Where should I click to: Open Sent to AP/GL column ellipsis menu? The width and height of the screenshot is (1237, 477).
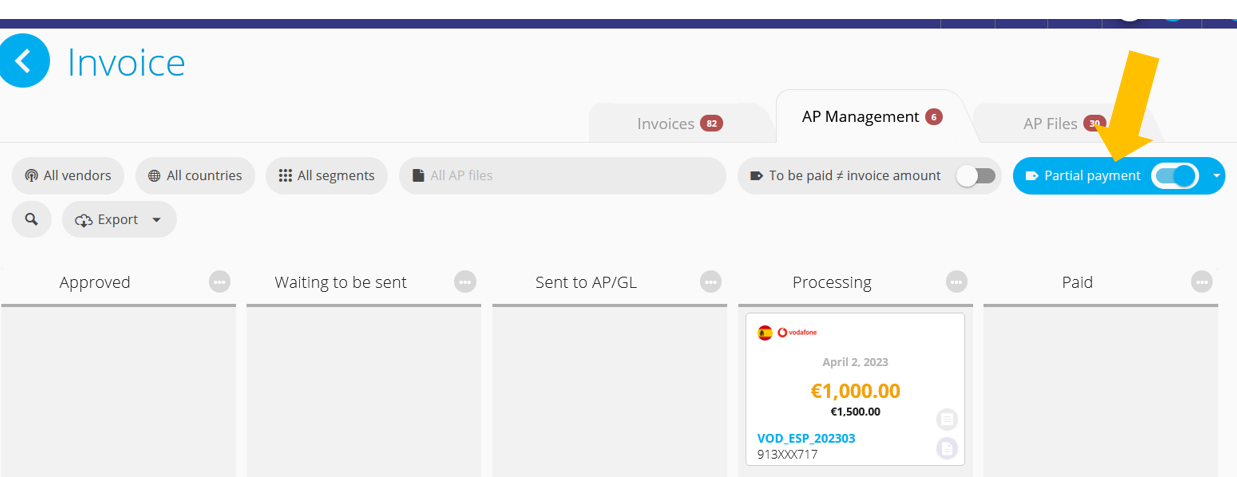[x=711, y=282]
